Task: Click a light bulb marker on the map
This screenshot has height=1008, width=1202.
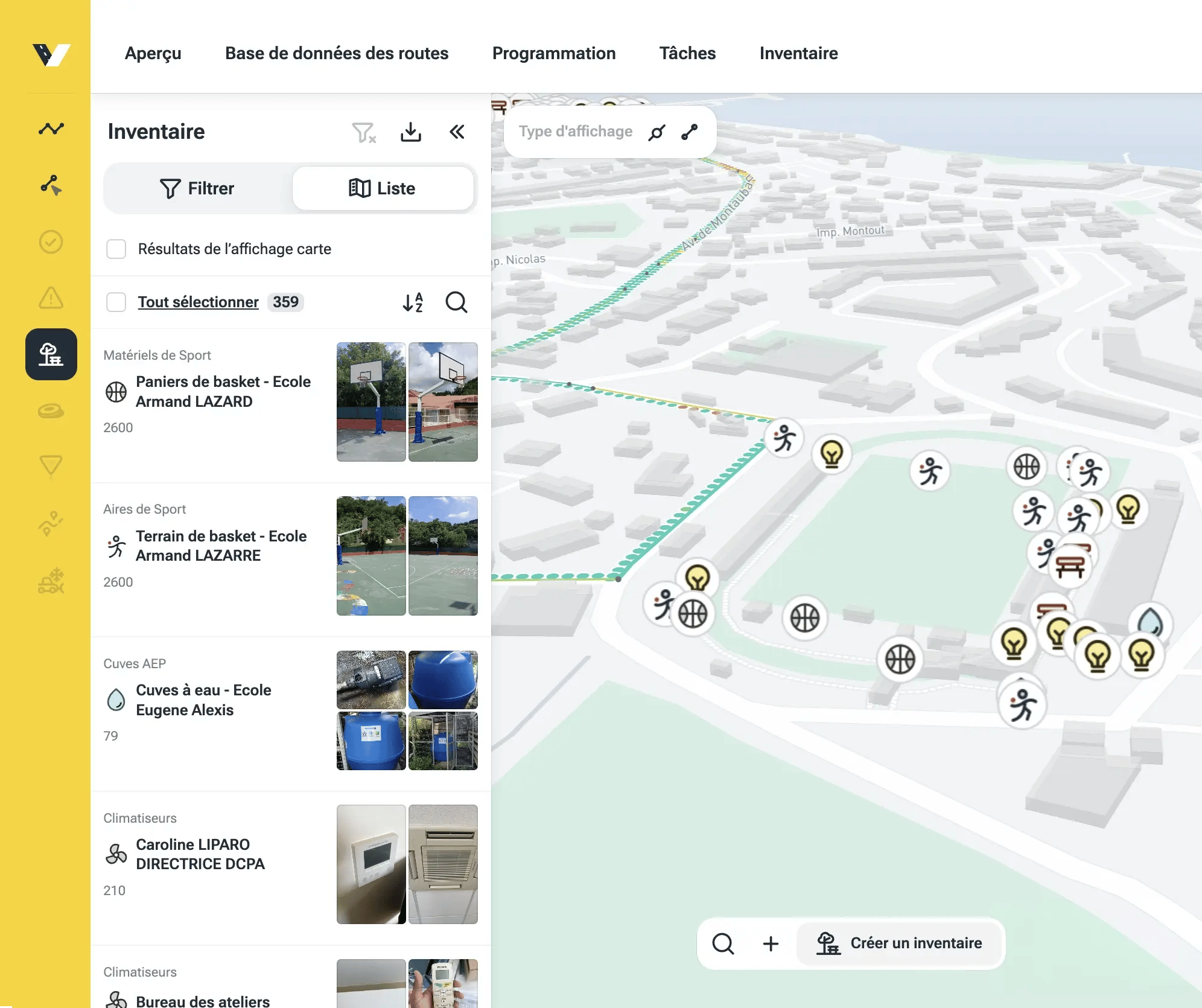Action: (832, 455)
